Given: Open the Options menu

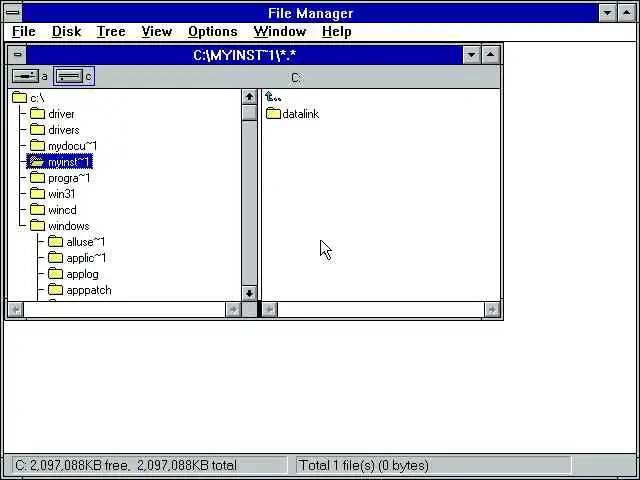Looking at the screenshot, I should point(213,31).
